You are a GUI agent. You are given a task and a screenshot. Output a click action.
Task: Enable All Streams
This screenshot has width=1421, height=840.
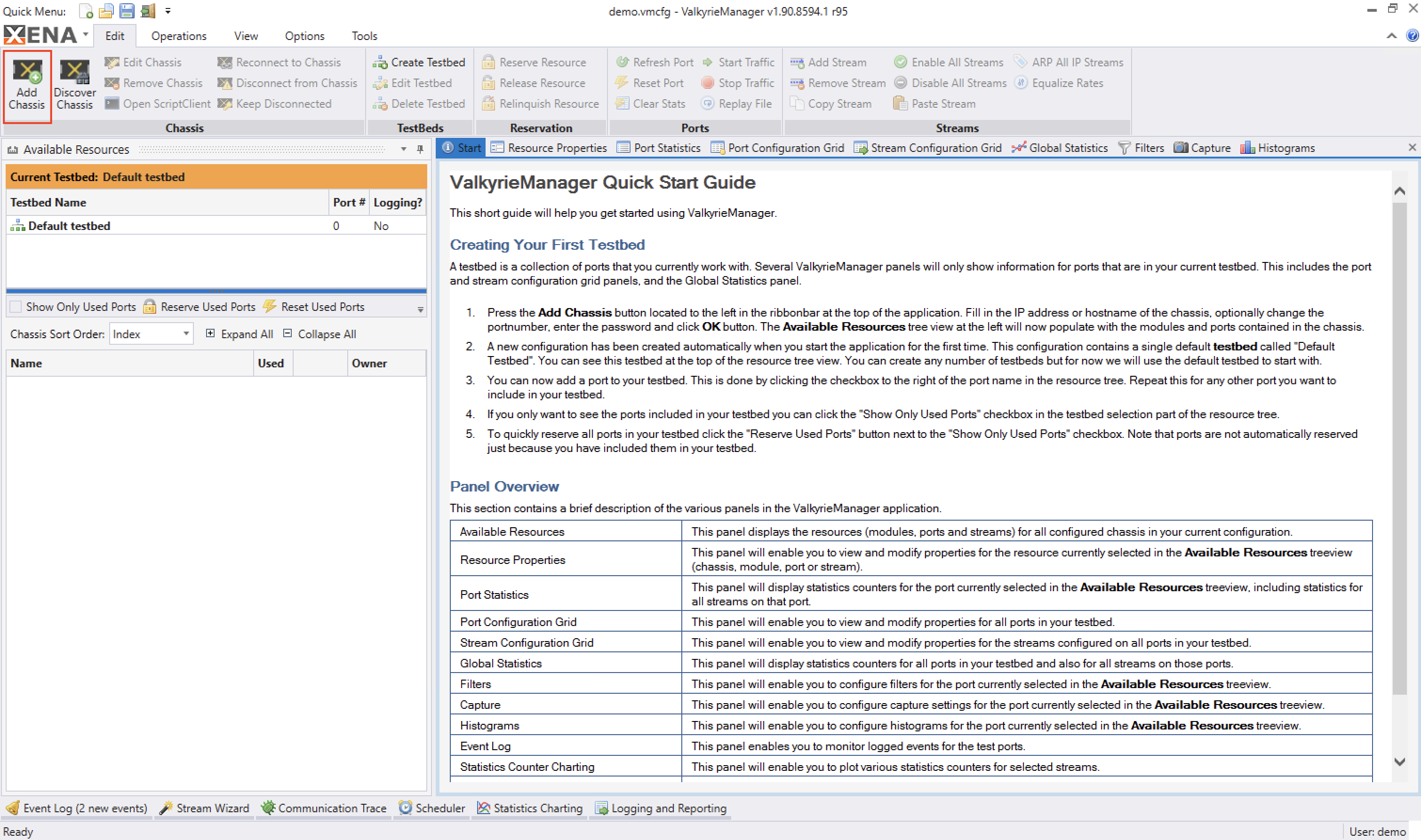coord(948,62)
